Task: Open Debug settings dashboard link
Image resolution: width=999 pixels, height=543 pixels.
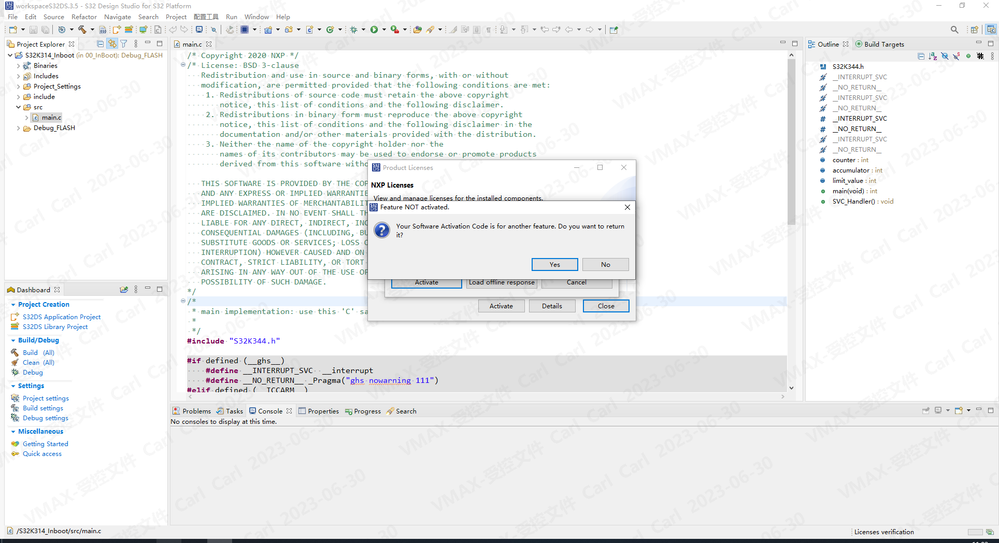Action: [x=45, y=418]
